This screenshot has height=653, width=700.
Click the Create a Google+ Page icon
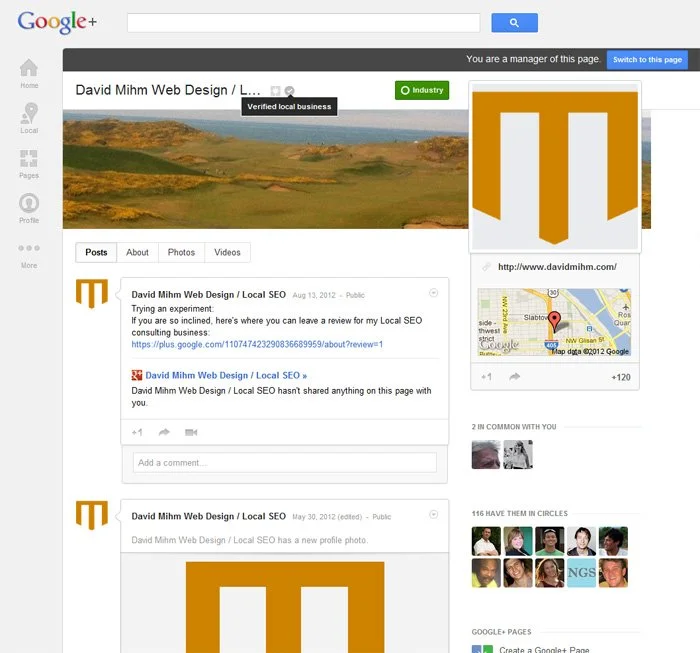pyautogui.click(x=482, y=649)
